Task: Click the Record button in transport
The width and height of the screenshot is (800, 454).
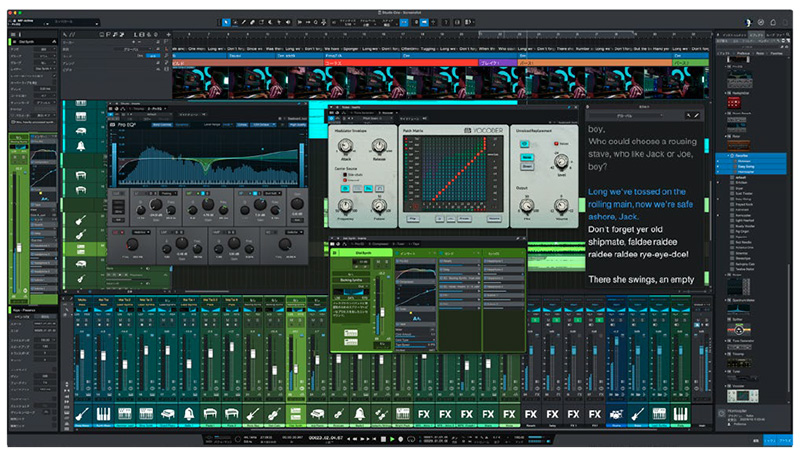Action: [401, 439]
